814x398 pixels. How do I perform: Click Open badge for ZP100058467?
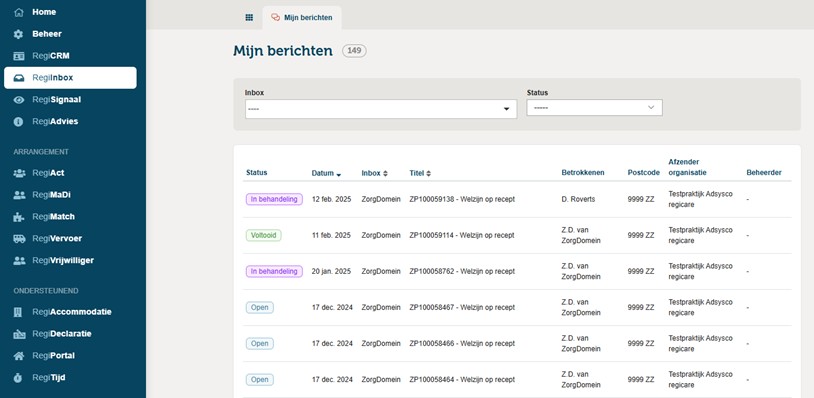coord(260,308)
